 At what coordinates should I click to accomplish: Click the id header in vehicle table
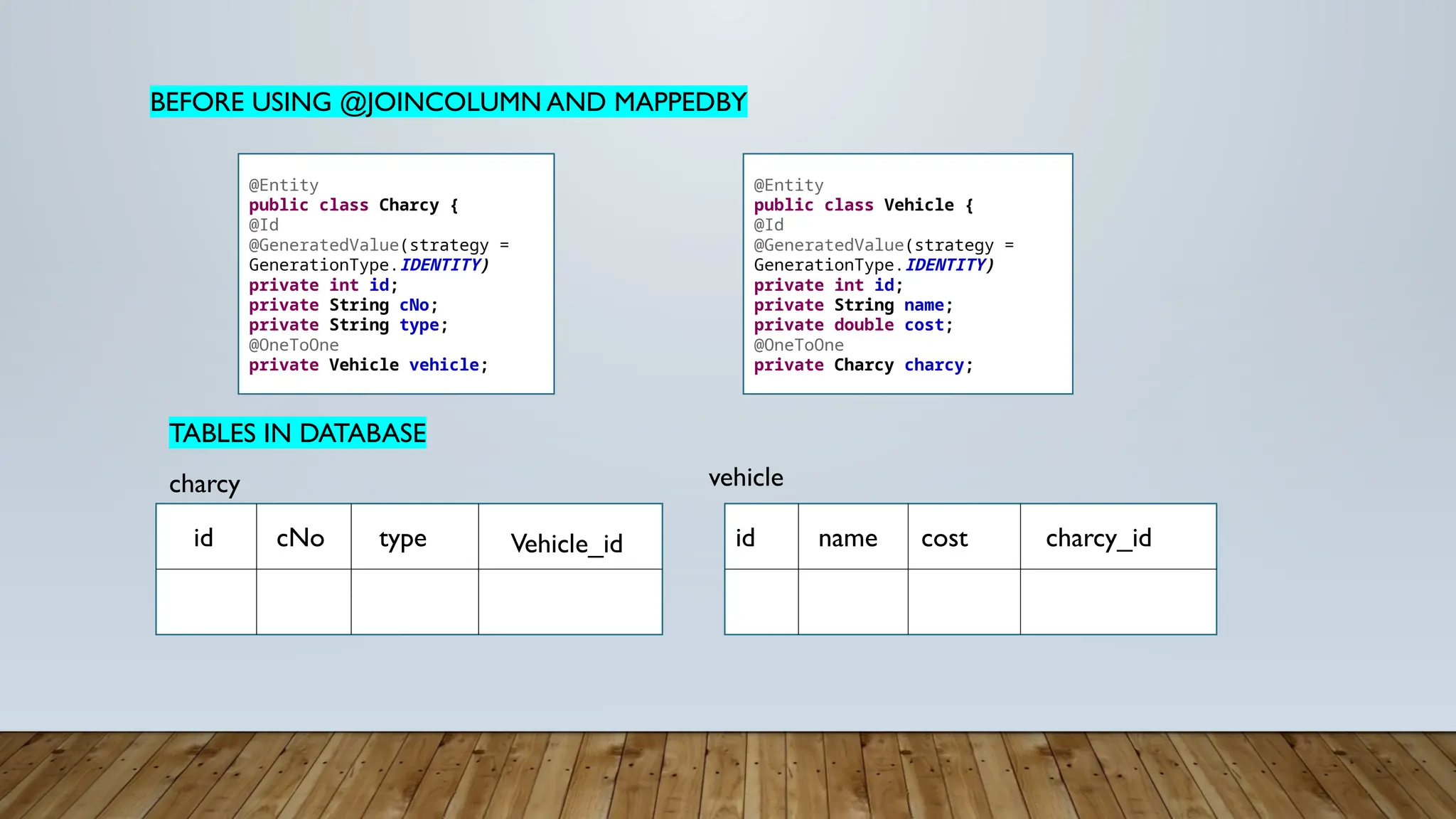760,537
